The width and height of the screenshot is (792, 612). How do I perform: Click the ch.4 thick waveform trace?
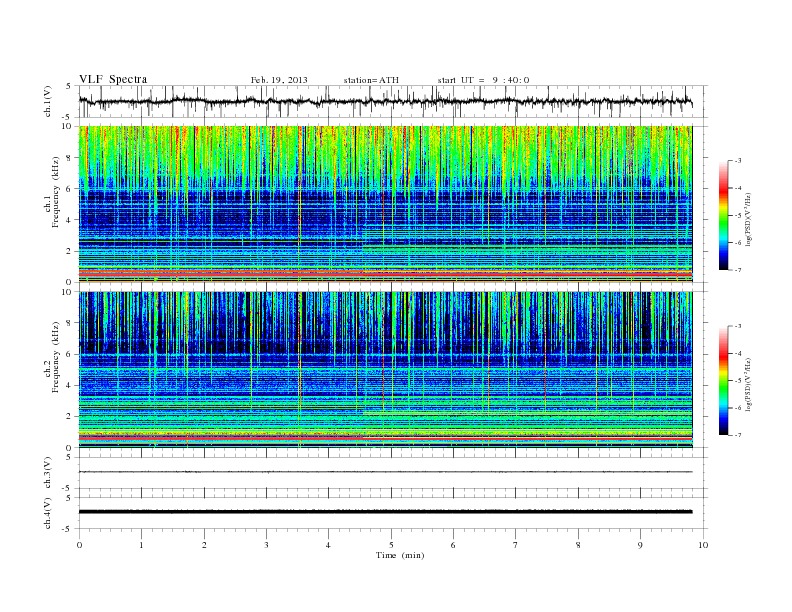(x=386, y=512)
